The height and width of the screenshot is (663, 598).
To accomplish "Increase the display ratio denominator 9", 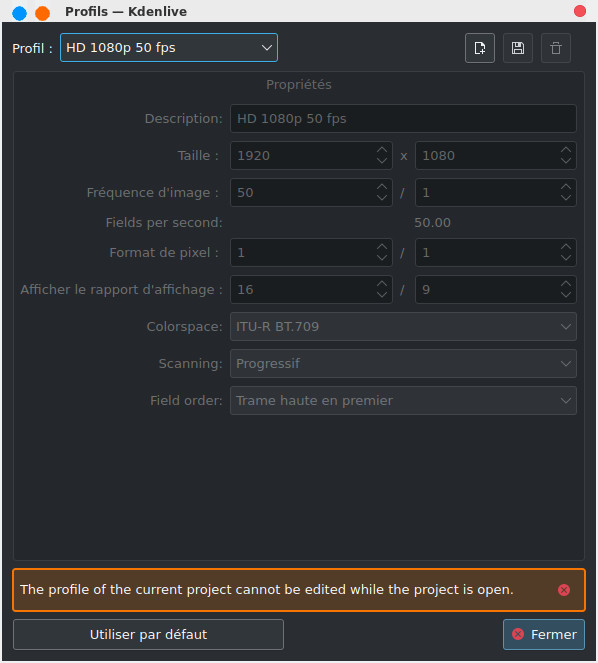I will click(x=566, y=284).
